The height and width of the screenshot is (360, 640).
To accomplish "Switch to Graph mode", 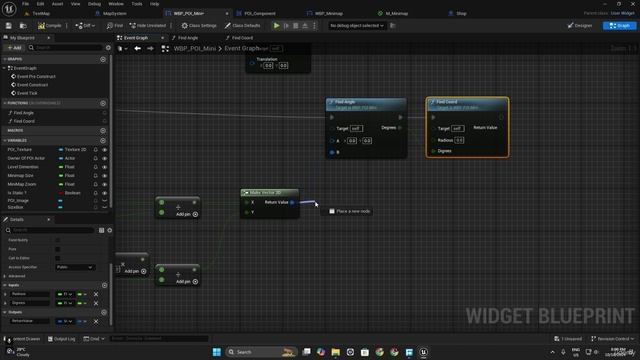I will pyautogui.click(x=619, y=26).
